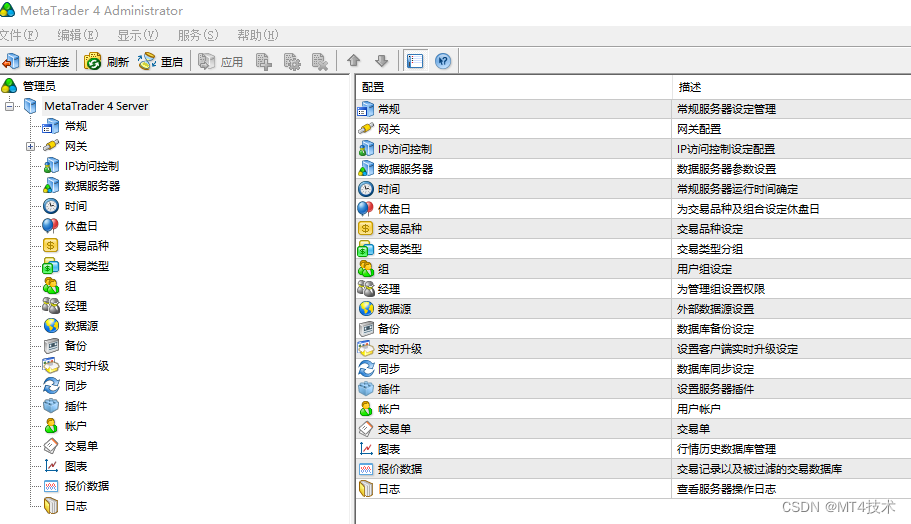Click the 经理 managers icon in the tree

point(51,306)
